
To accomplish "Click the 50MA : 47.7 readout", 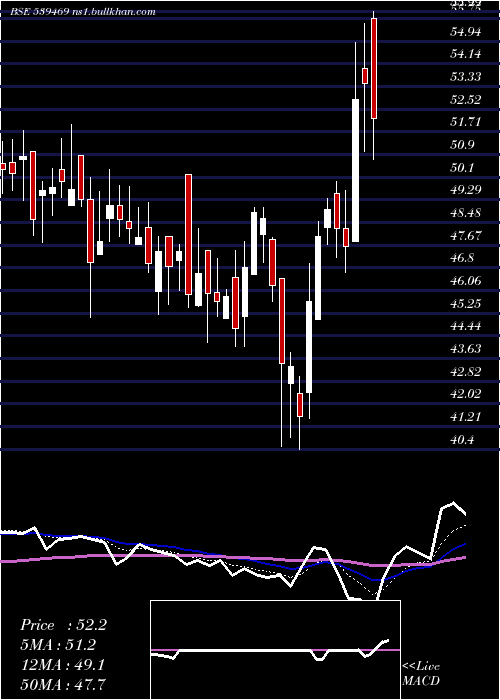I will click(63, 684).
